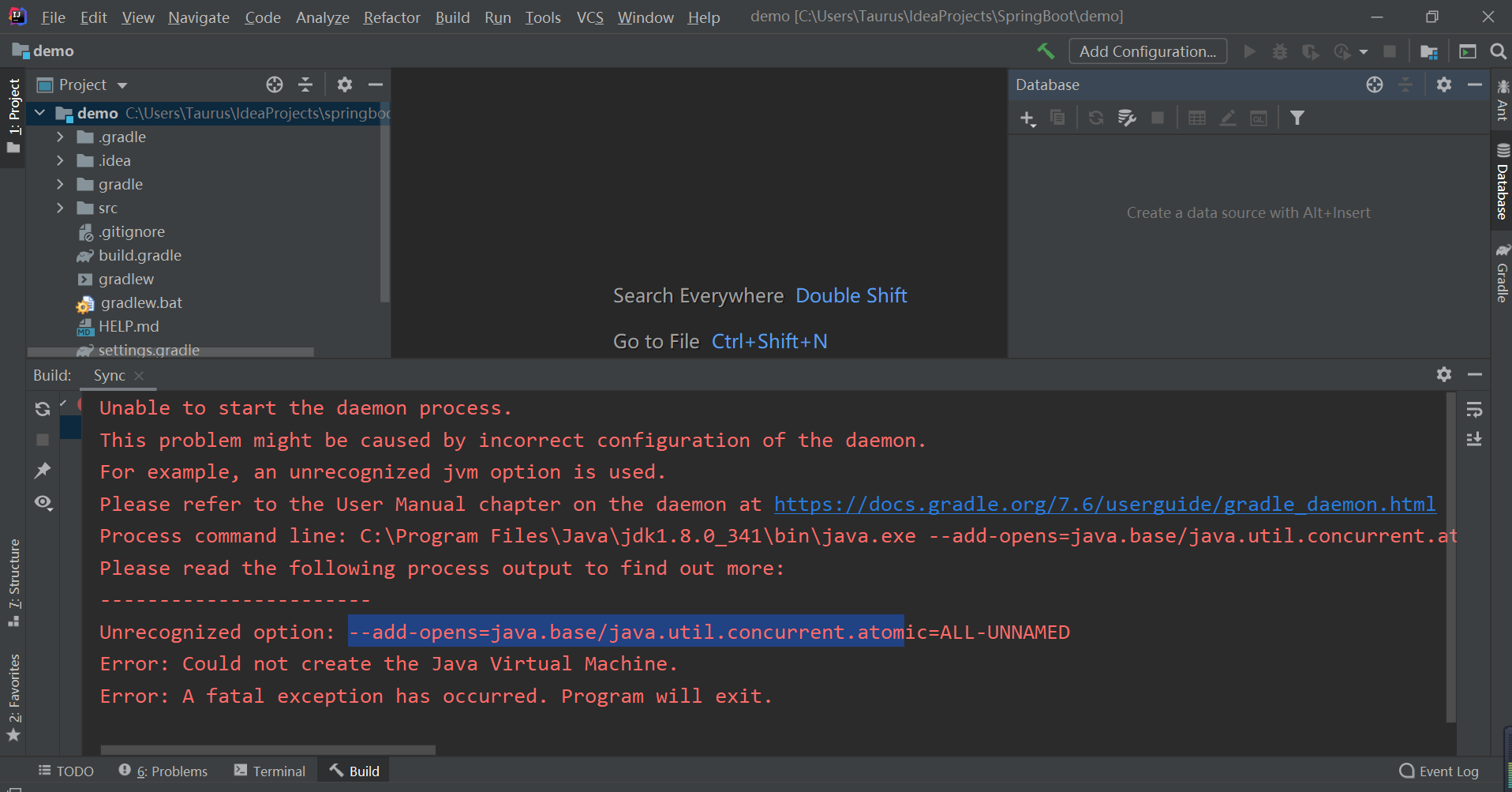The image size is (1512, 792).
Task: Click the Jump to Console icon in Database toolbar
Action: 1259,118
